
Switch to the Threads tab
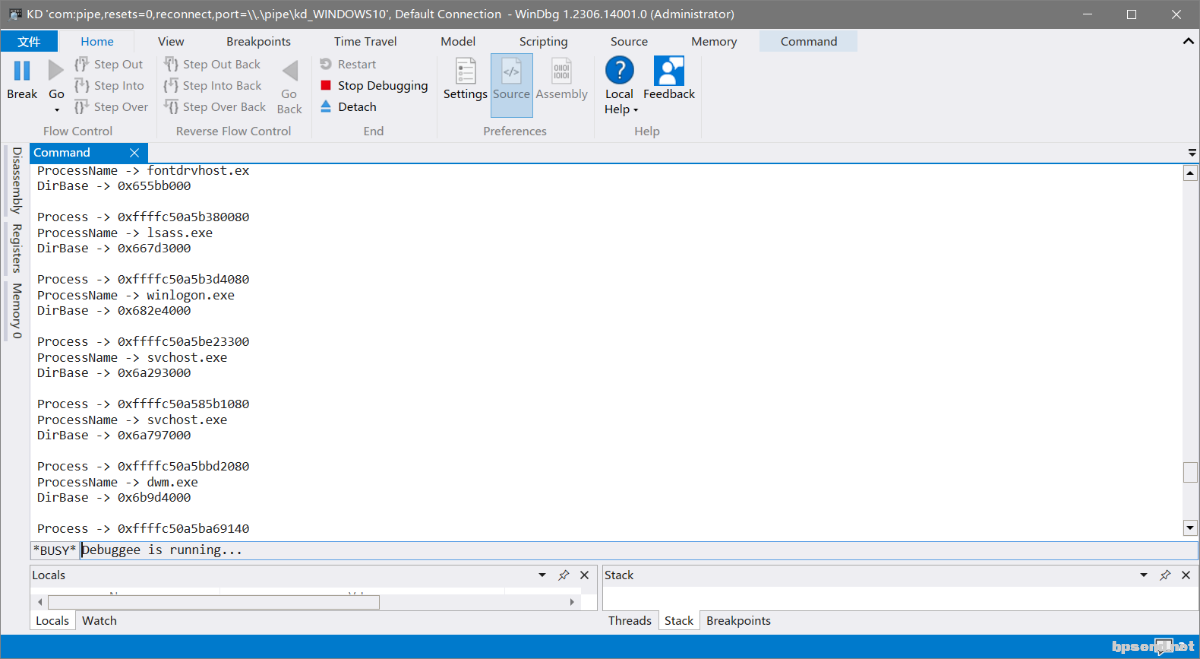[x=630, y=621]
